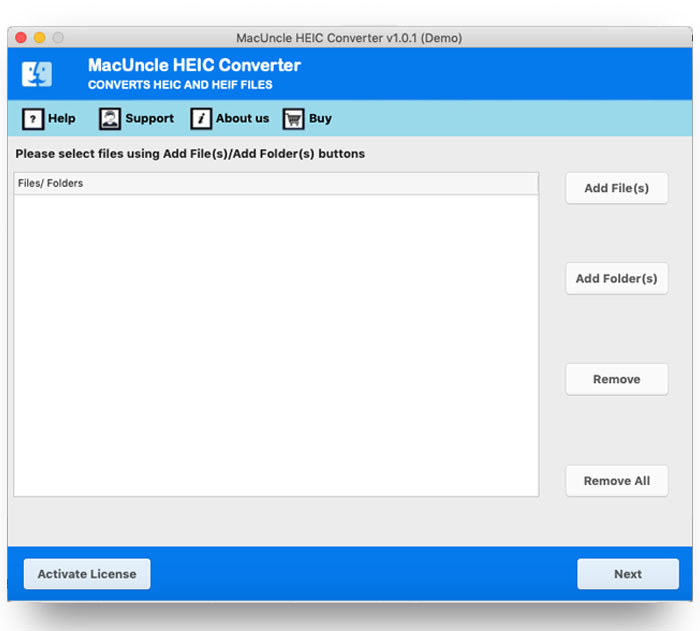The image size is (700, 631).
Task: Minimize window with the yellow button
Action: [40, 38]
